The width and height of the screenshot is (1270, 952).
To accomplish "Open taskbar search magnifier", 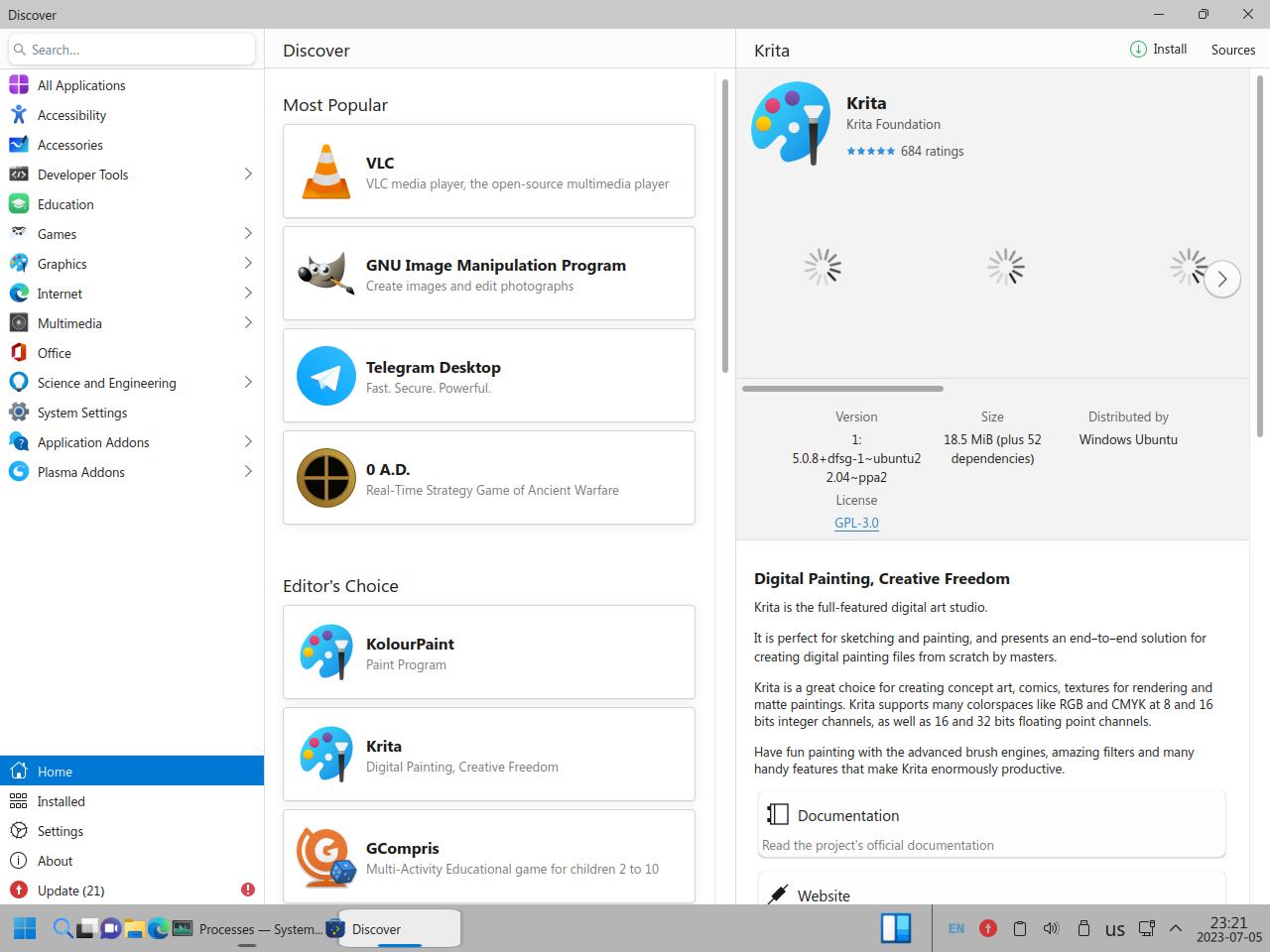I will pos(62,929).
